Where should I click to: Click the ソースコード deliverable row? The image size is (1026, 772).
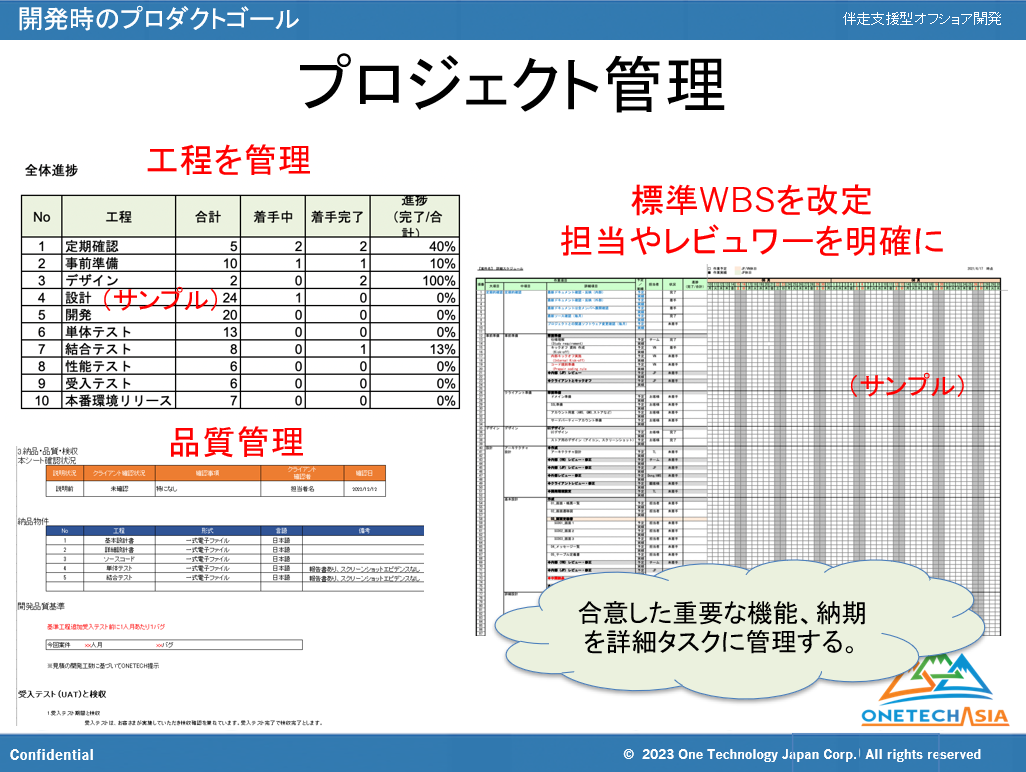point(235,559)
